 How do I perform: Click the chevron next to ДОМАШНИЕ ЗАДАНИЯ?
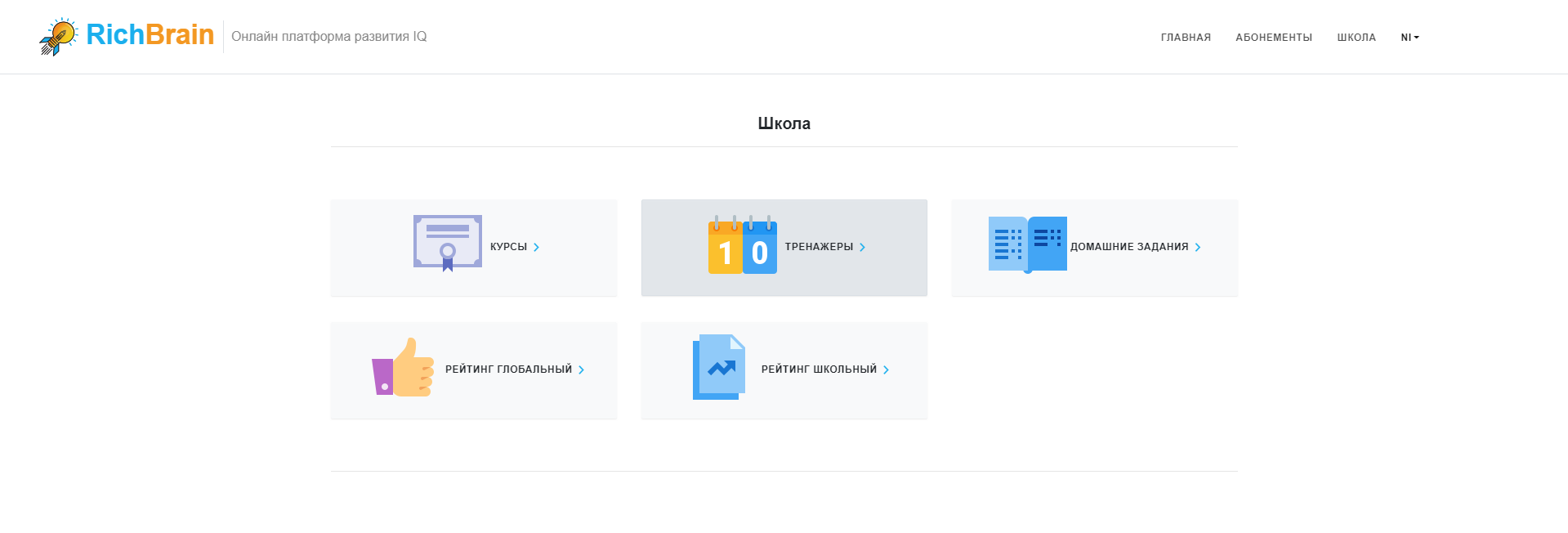point(1198,247)
